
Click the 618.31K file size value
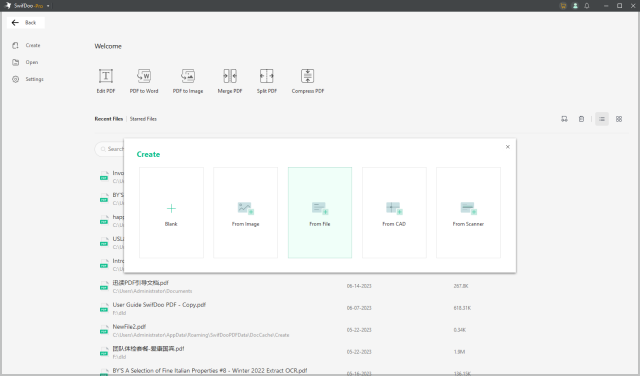462,308
